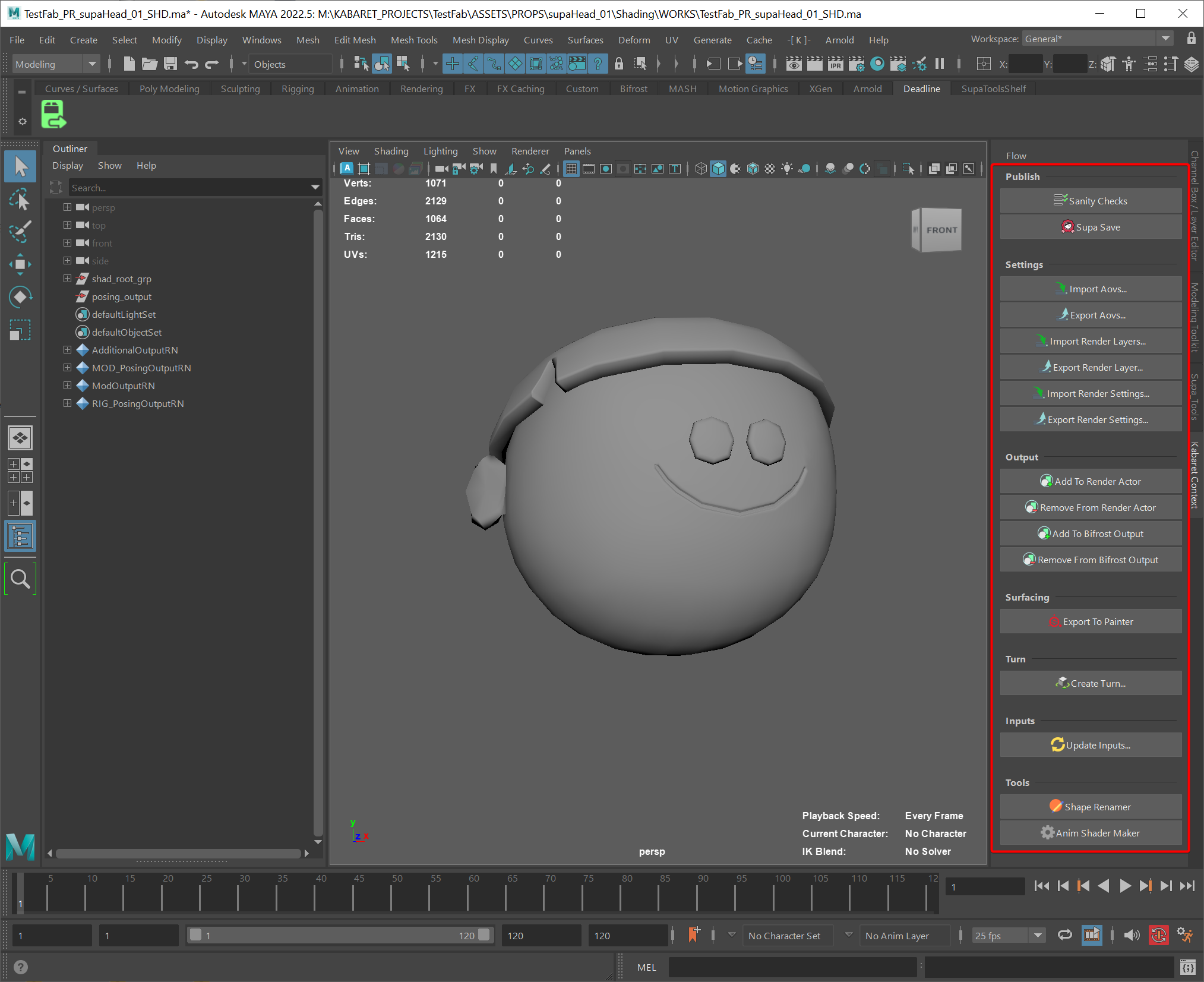Viewport: 1204px width, 982px height.
Task: Click the range slider bar handle
Action: click(340, 935)
